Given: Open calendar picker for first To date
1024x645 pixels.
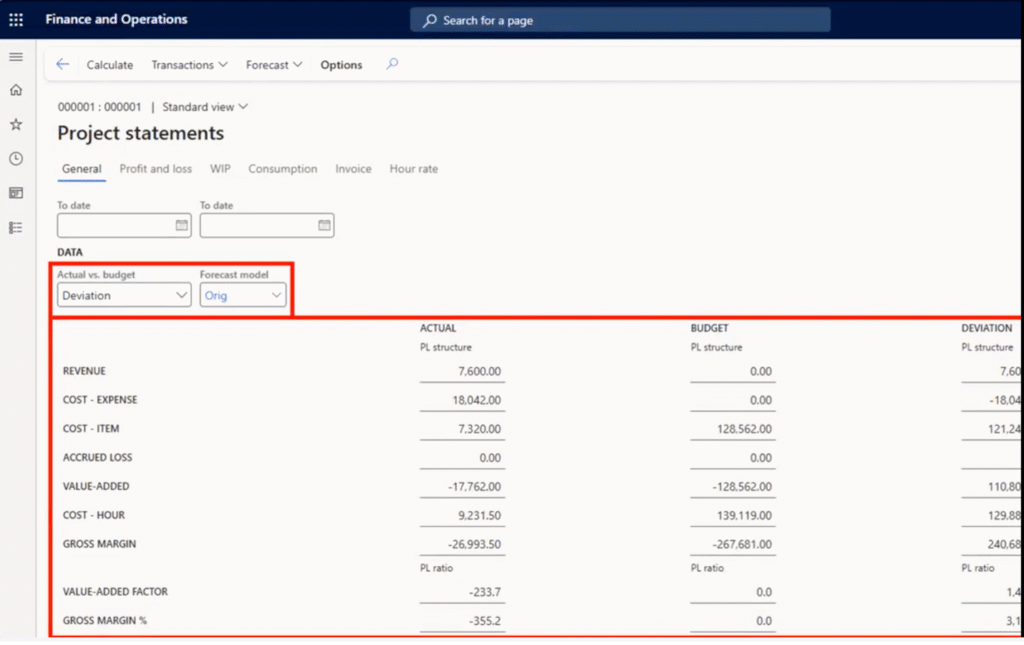Looking at the screenshot, I should [x=182, y=226].
